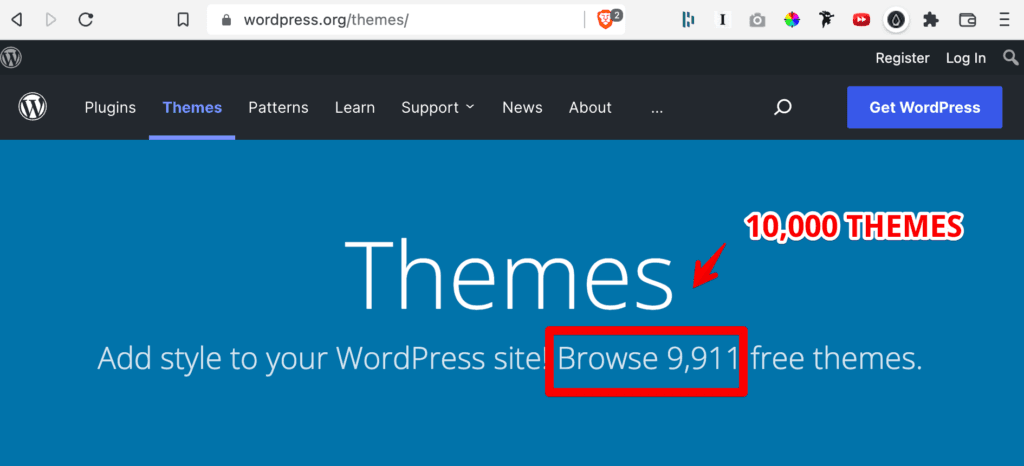
Task: Click the small WordPress admin bar logo
Action: point(11,57)
